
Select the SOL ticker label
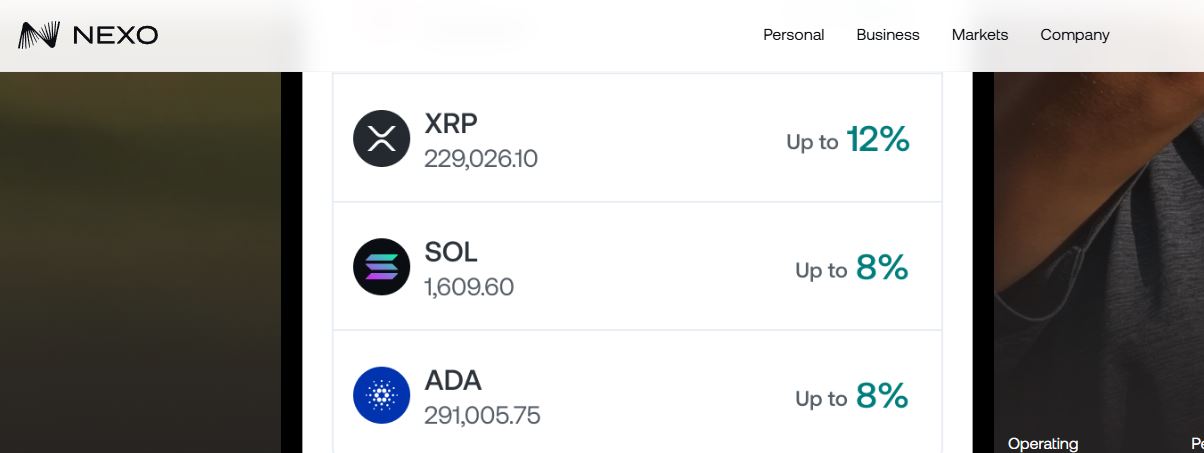[x=451, y=252]
